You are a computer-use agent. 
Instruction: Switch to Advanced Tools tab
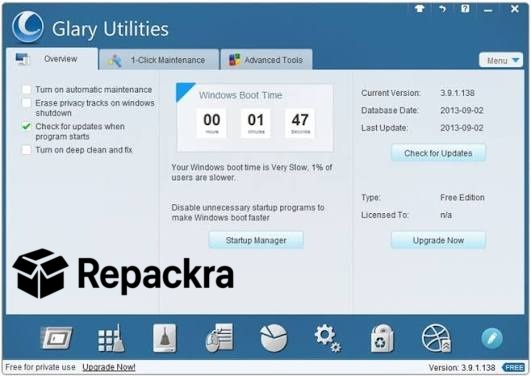(x=266, y=60)
